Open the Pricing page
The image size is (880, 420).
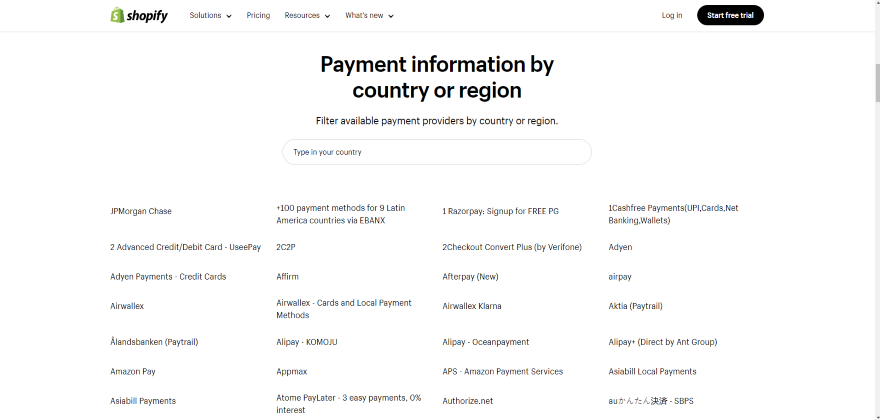tap(258, 16)
